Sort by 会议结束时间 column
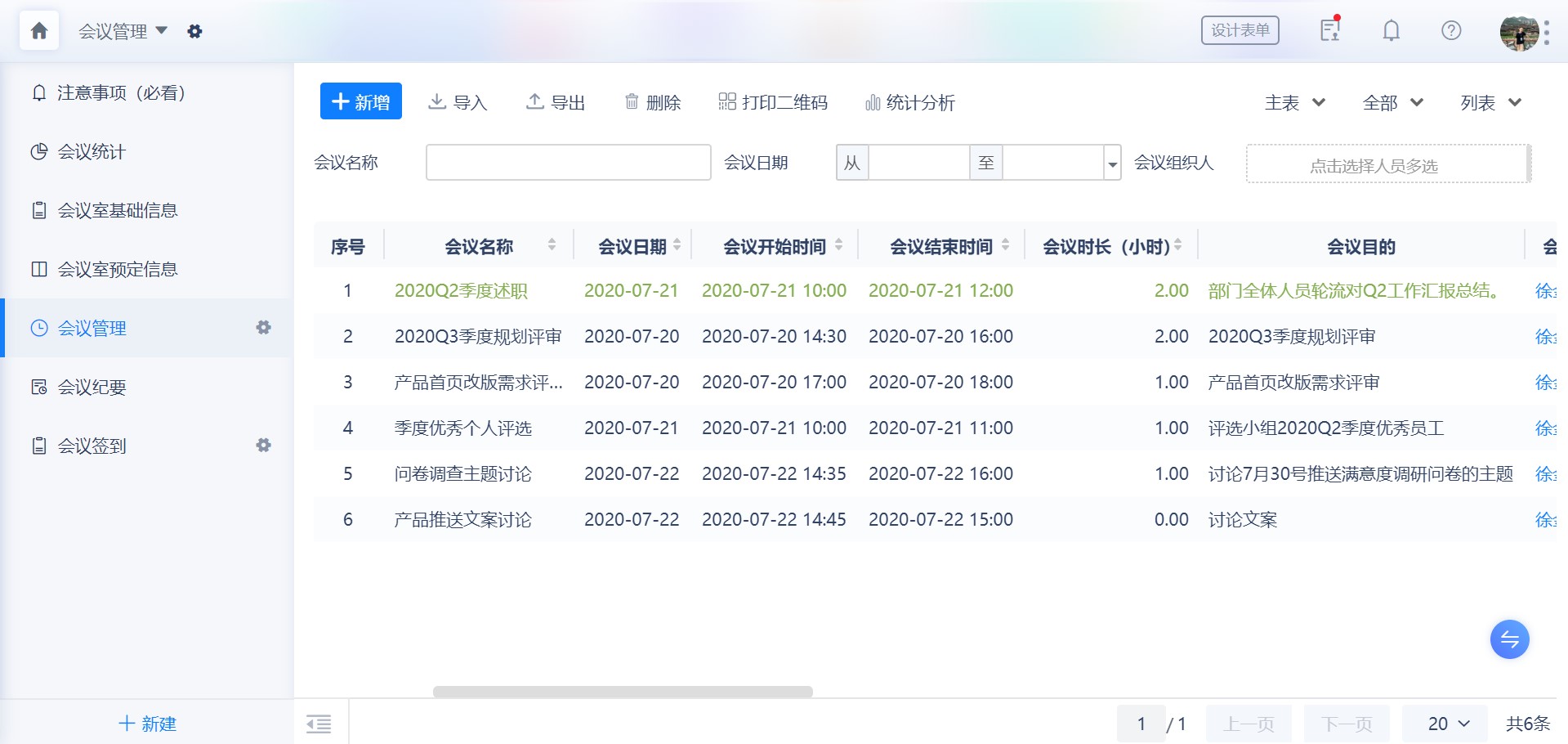The image size is (1568, 744). (1005, 244)
